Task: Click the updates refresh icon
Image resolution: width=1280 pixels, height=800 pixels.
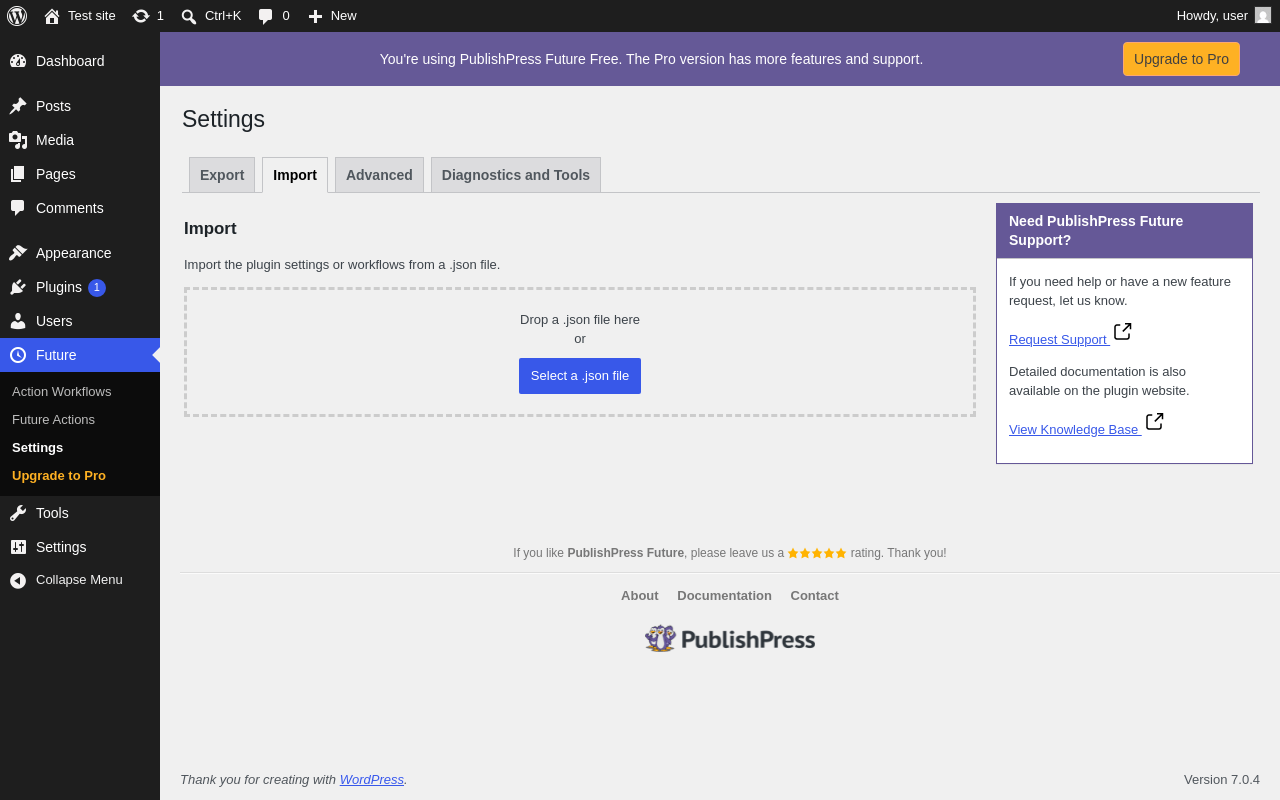Action: click(x=141, y=16)
